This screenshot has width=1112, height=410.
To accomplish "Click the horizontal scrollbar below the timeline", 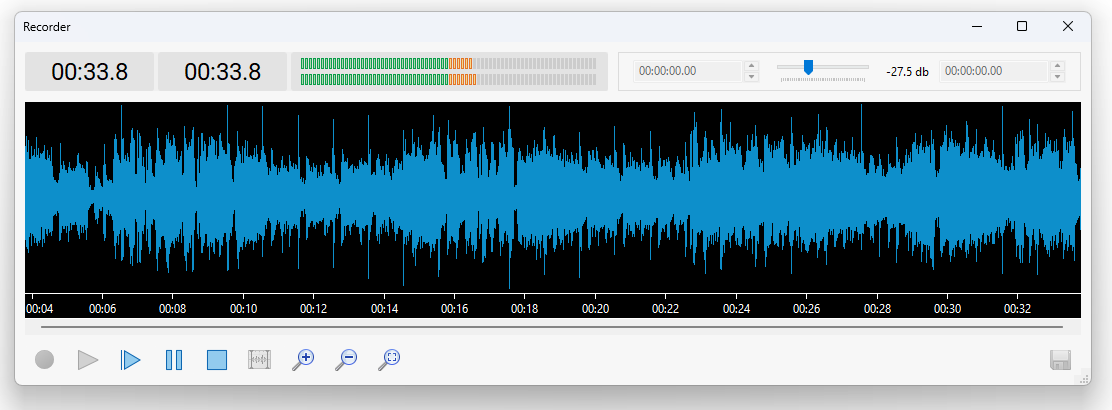I will pyautogui.click(x=551, y=326).
